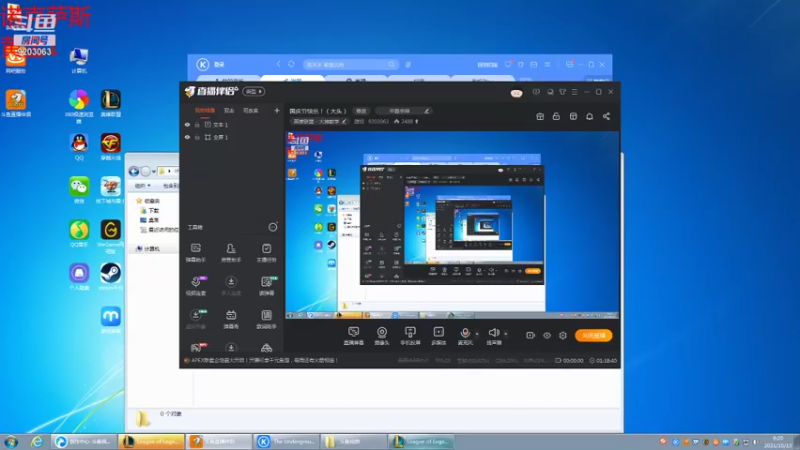This screenshot has height=450, width=800.
Task: Open the 弹幕助手 tool
Action: 196,253
